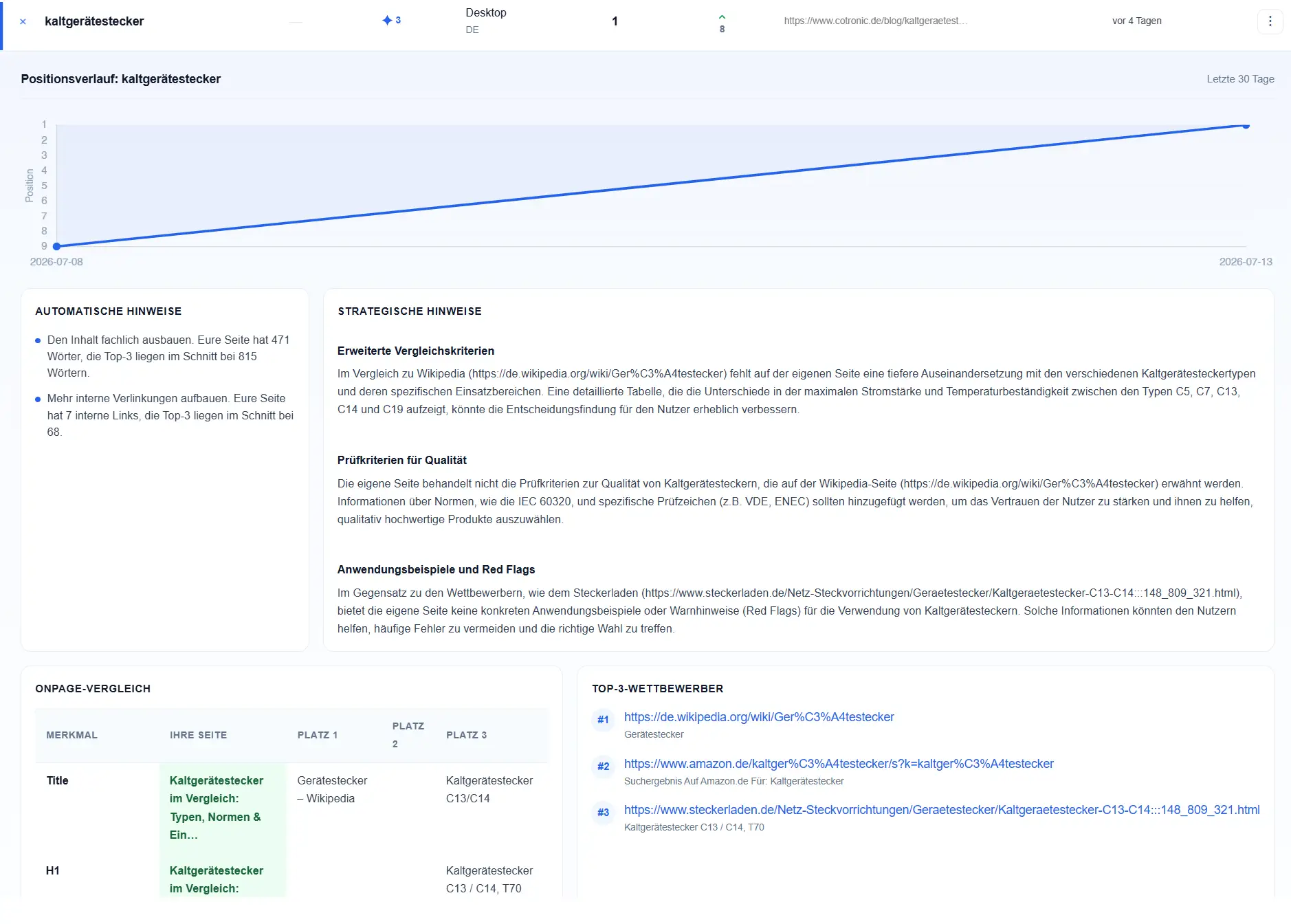Click the 'IHRE SEITE' column header

[198, 735]
